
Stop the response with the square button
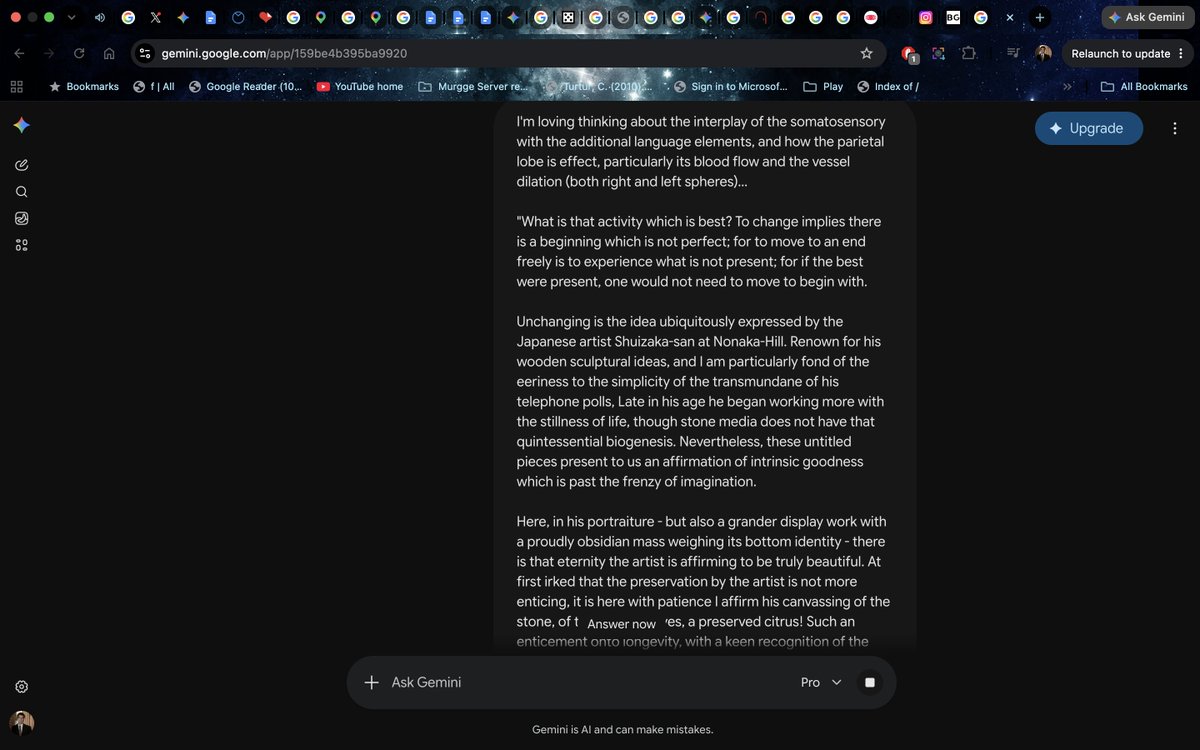pyautogui.click(x=870, y=682)
